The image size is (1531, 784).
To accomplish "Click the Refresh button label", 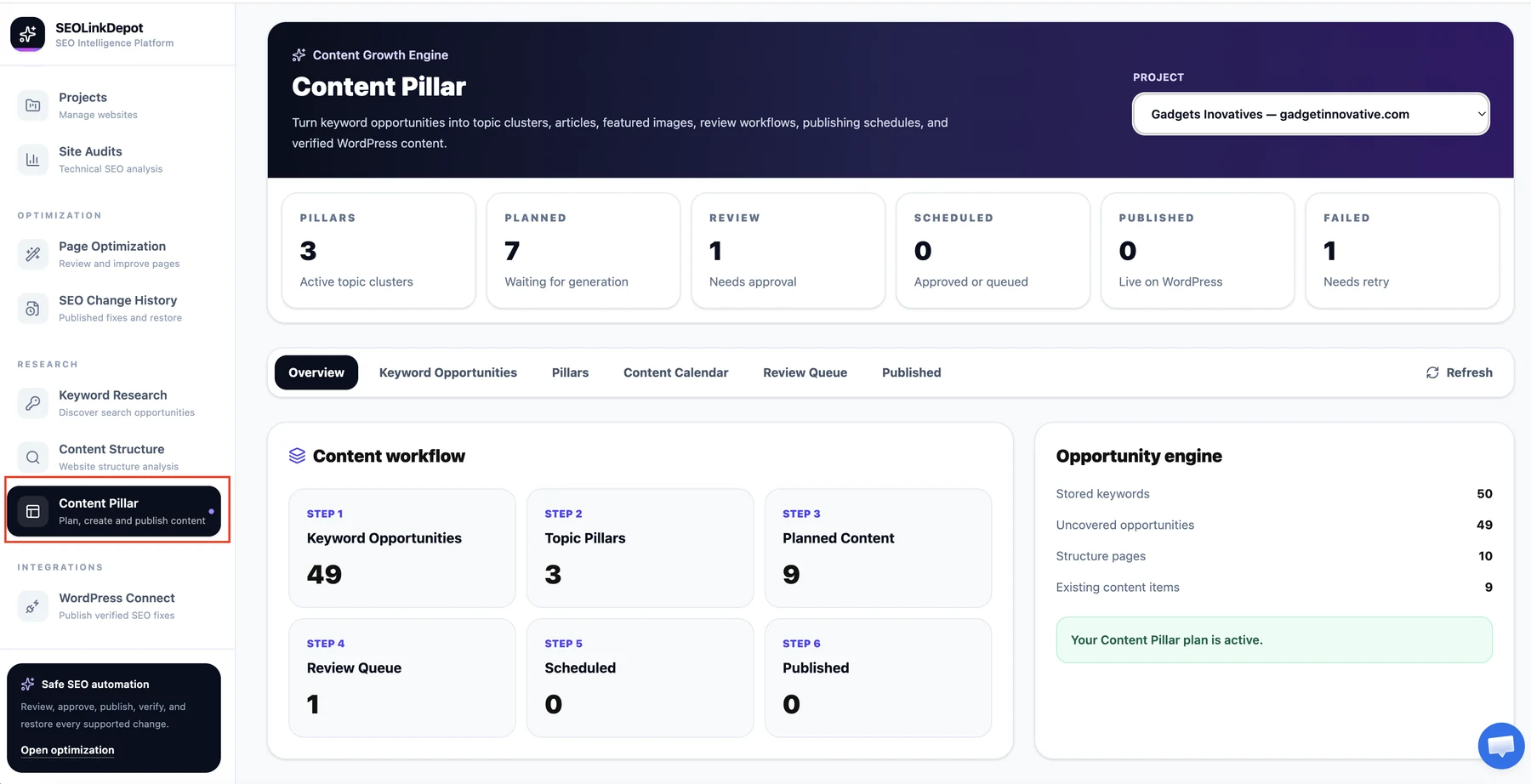I will [1469, 372].
